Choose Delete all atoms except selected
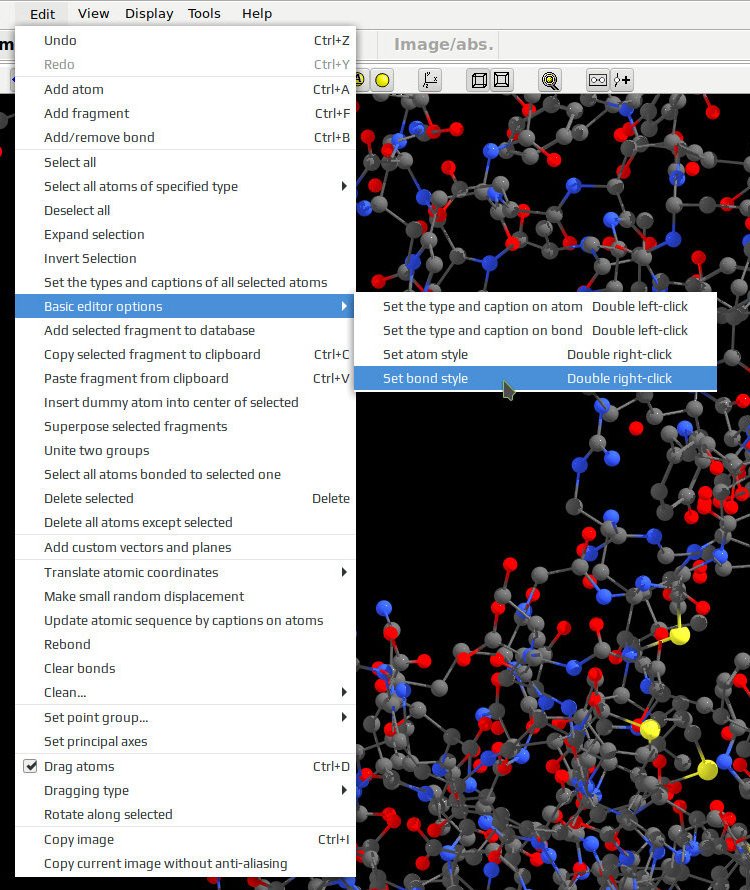Image resolution: width=750 pixels, height=890 pixels. click(x=185, y=522)
